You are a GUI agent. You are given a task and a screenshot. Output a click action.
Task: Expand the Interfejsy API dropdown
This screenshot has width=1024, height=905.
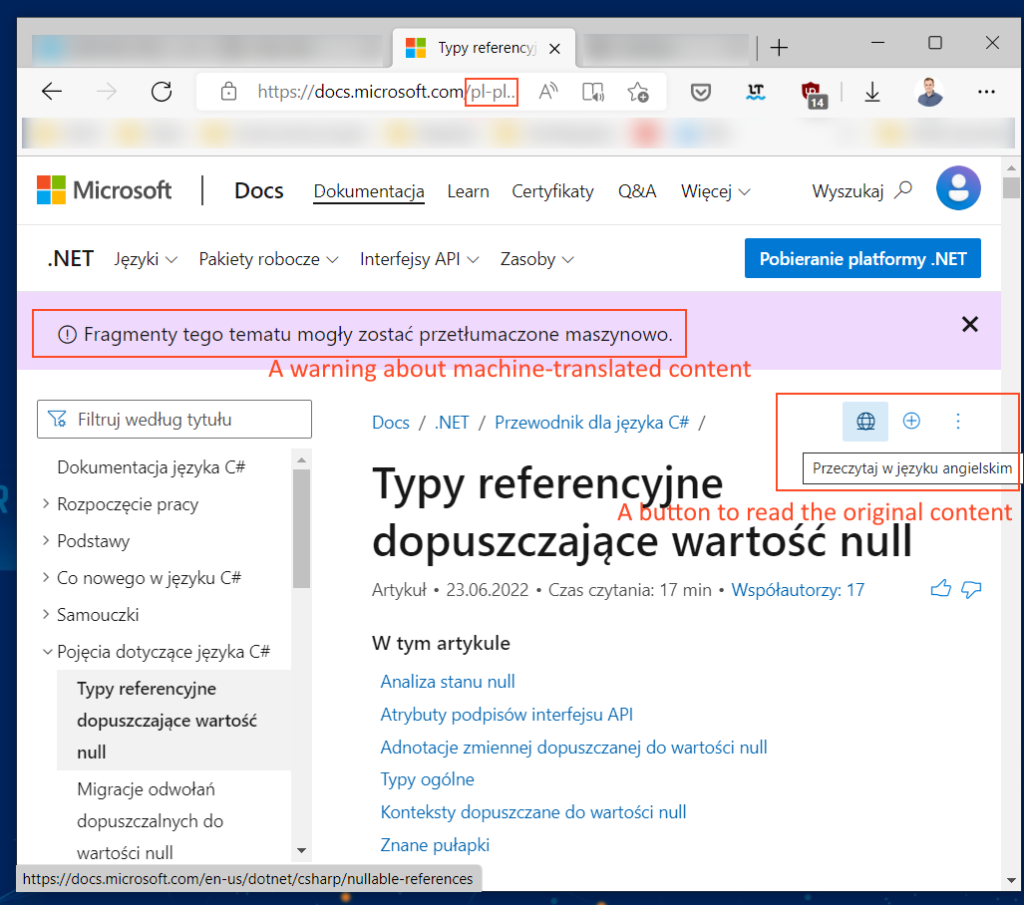419,259
